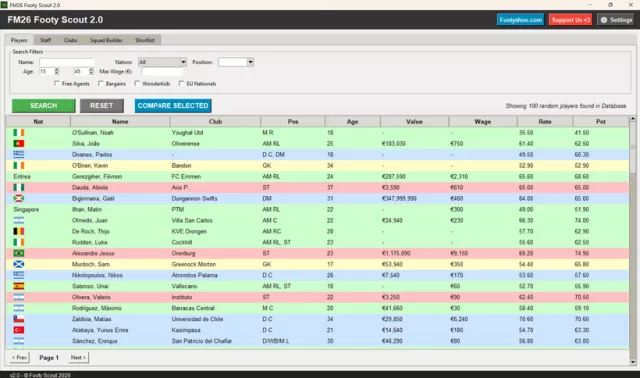The height and width of the screenshot is (378, 640).
Task: Check the Wonderkids filter
Action: 137,83
